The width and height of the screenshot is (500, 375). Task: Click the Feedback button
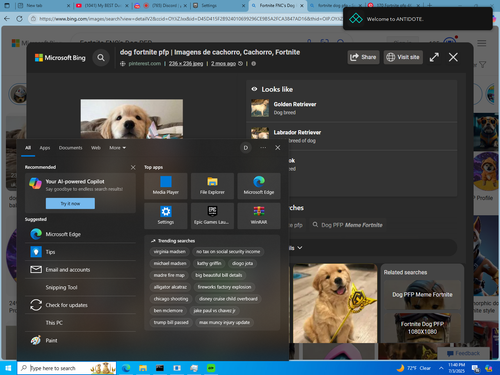[x=463, y=353]
